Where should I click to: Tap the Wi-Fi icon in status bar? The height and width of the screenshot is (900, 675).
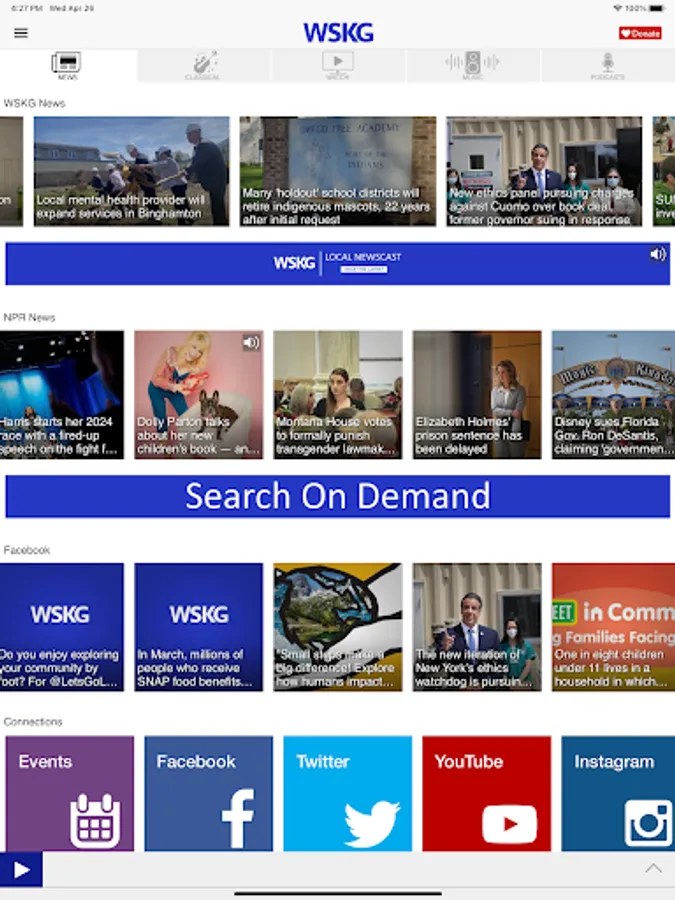click(x=618, y=9)
